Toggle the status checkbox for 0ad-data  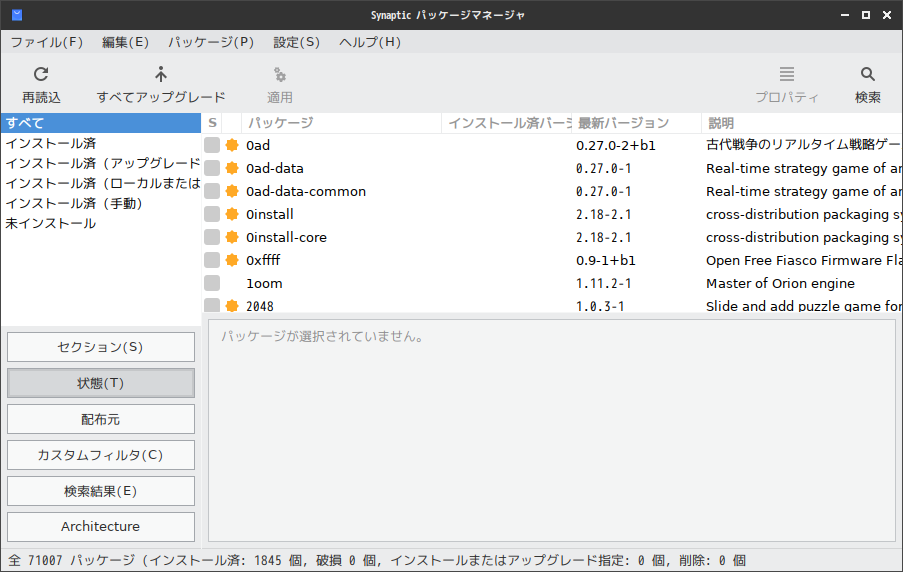pos(212,168)
